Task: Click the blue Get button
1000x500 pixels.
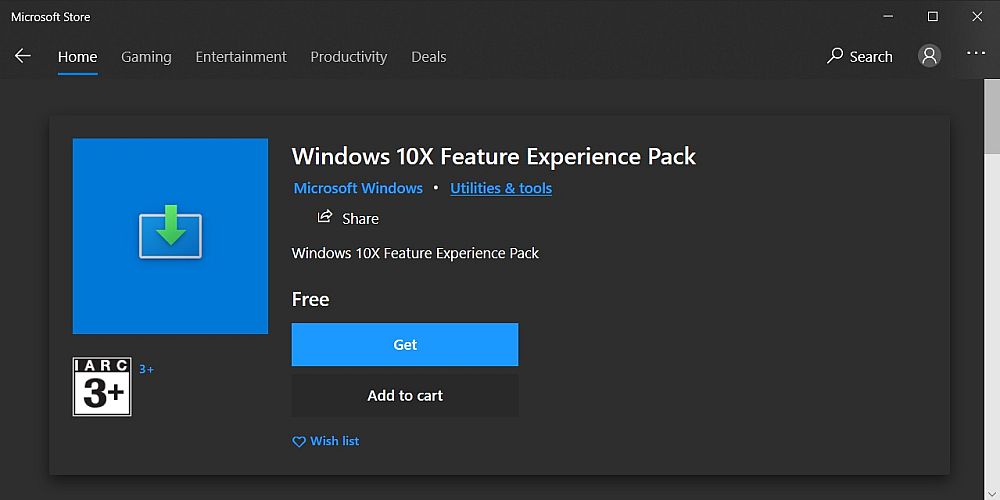Action: tap(405, 344)
